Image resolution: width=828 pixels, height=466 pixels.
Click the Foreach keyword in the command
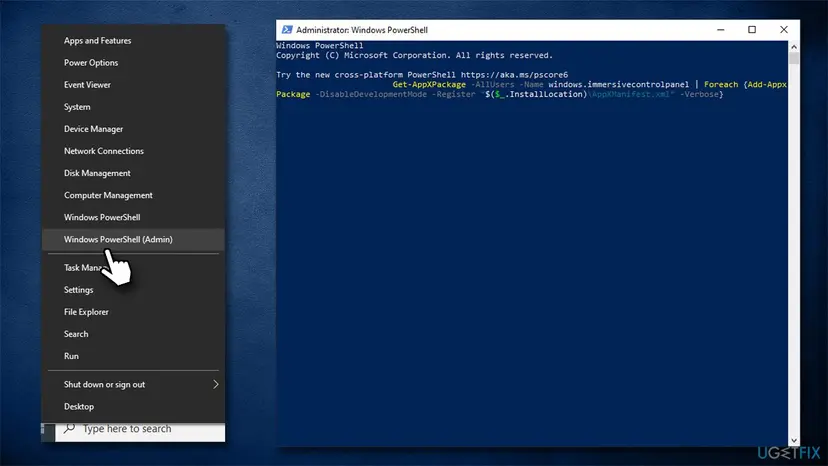click(x=721, y=85)
